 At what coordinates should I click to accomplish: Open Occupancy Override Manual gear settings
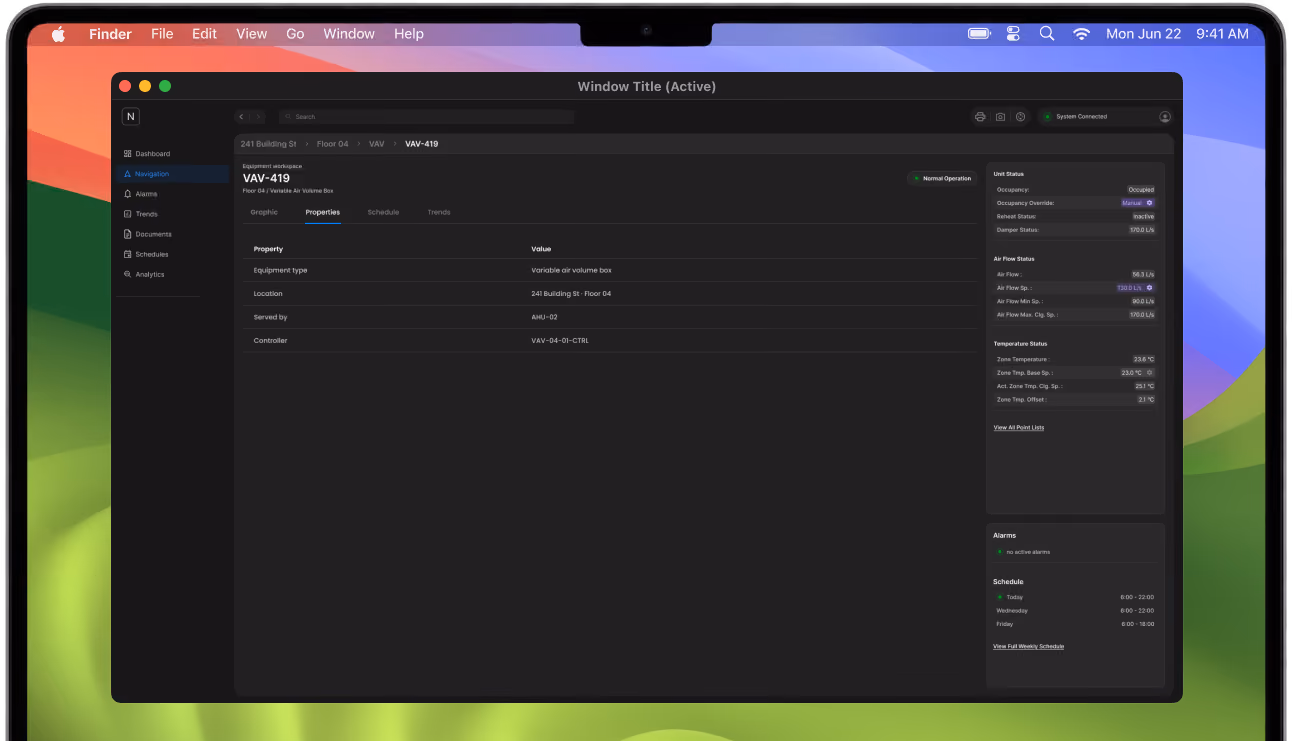point(1150,203)
